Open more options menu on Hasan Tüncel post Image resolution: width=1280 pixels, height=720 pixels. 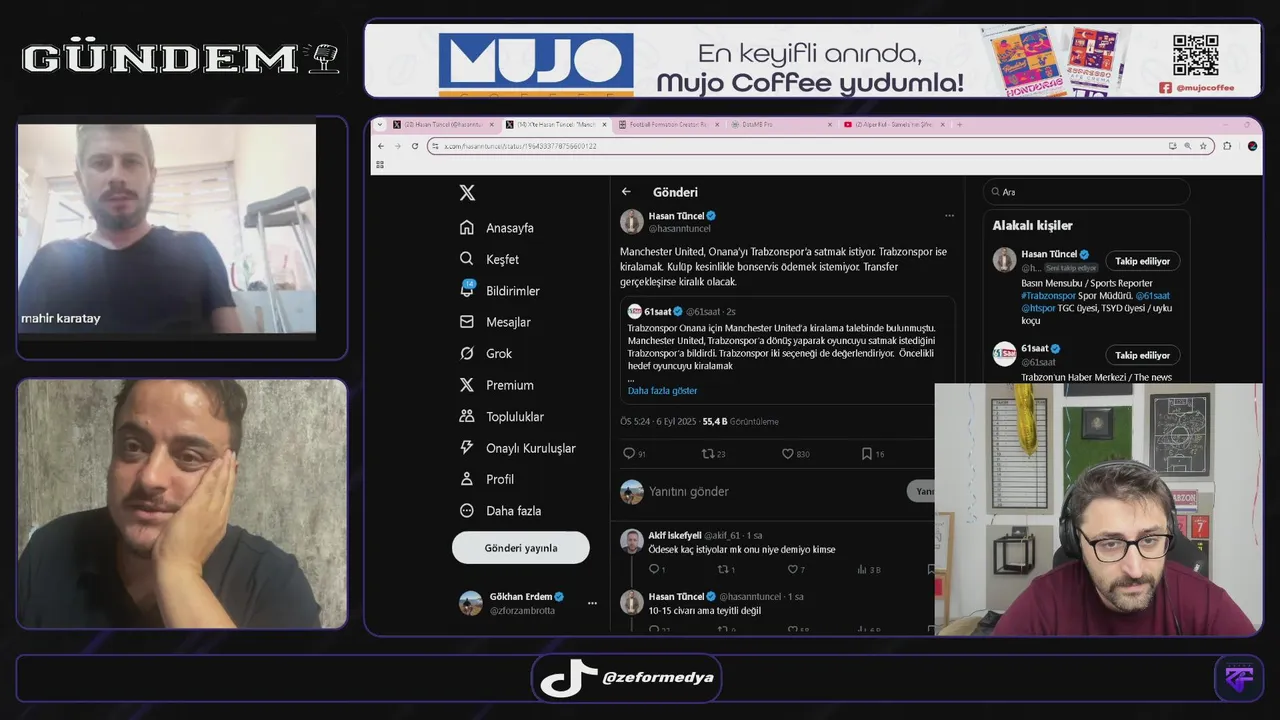(949, 216)
